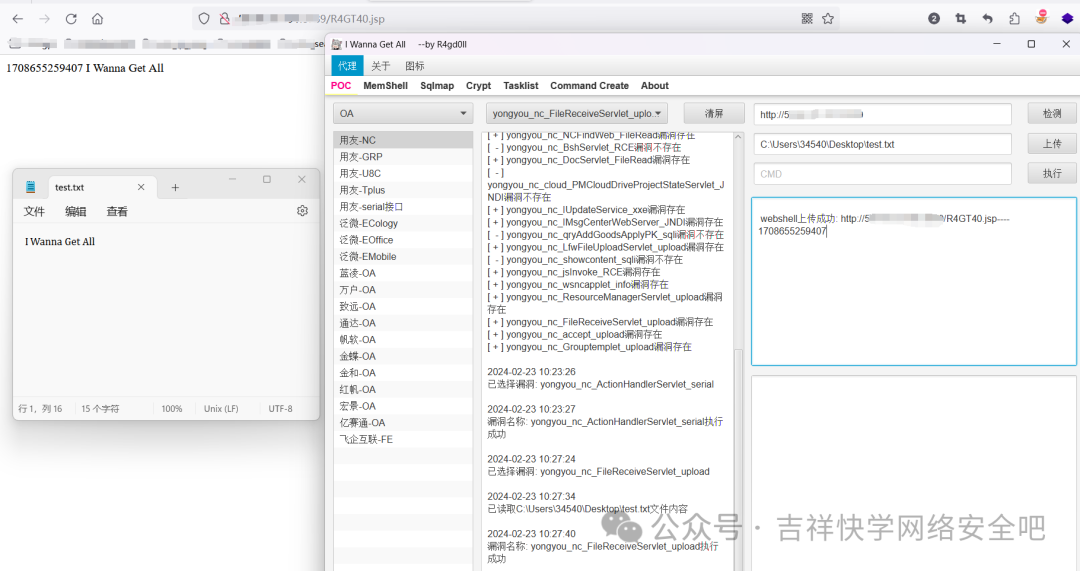
Task: Open the 文件 menu in Notepad
Action: click(34, 211)
